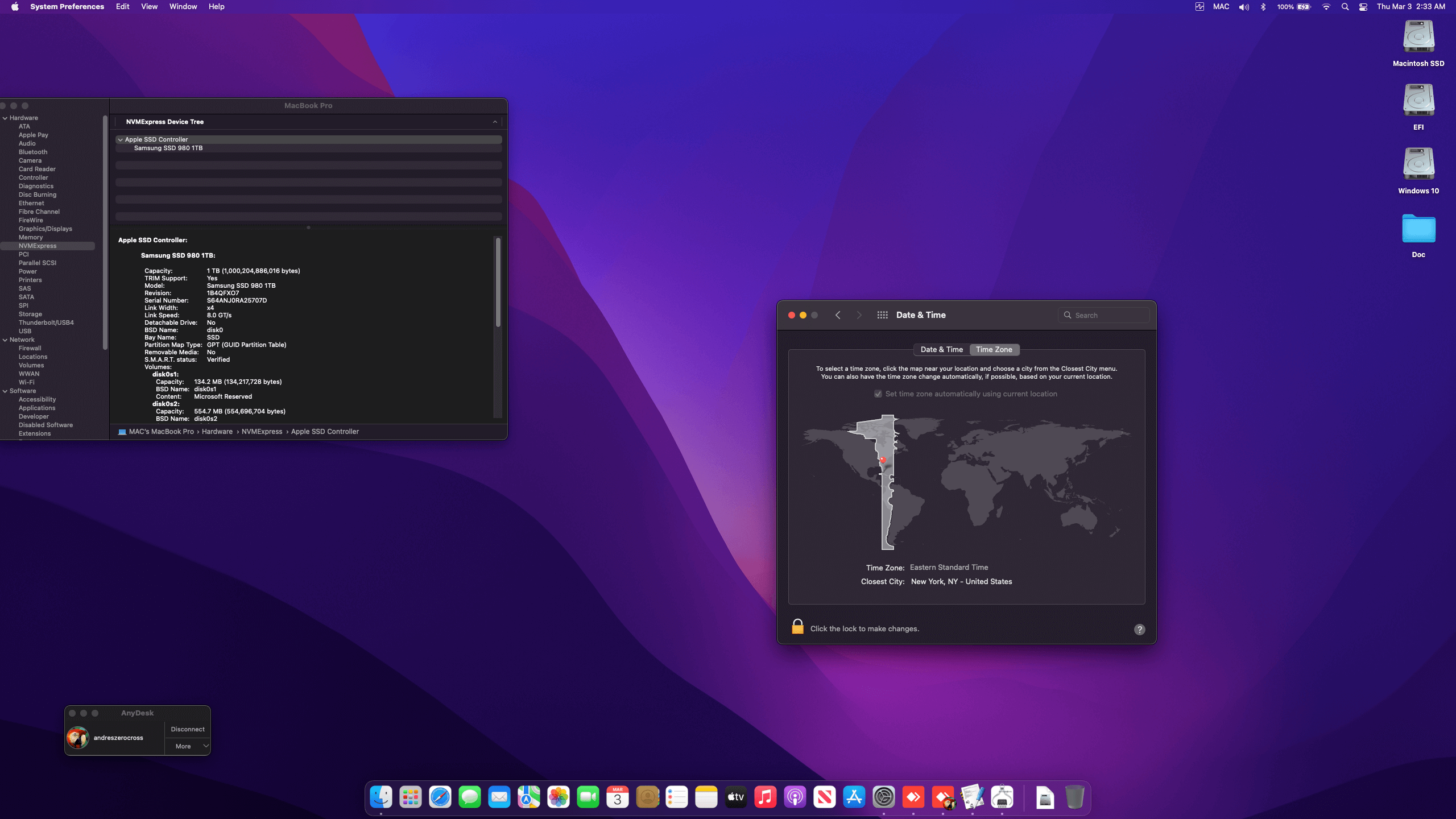Select Graphics/Displays in the sidebar
Viewport: 1456px width, 819px height.
pyautogui.click(x=45, y=229)
